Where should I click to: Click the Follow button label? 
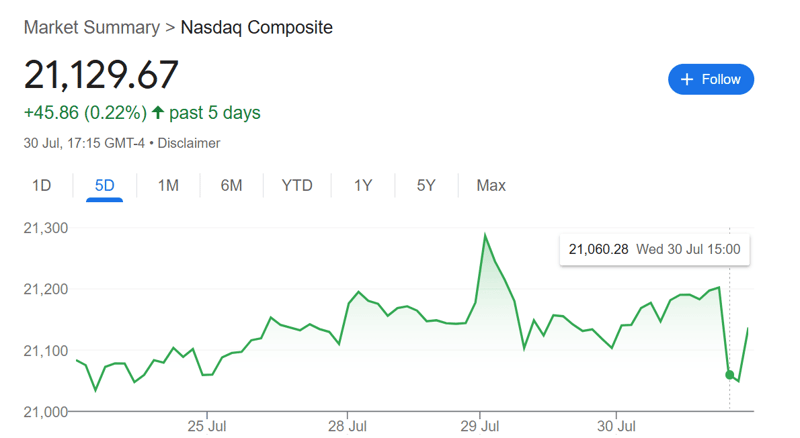721,79
